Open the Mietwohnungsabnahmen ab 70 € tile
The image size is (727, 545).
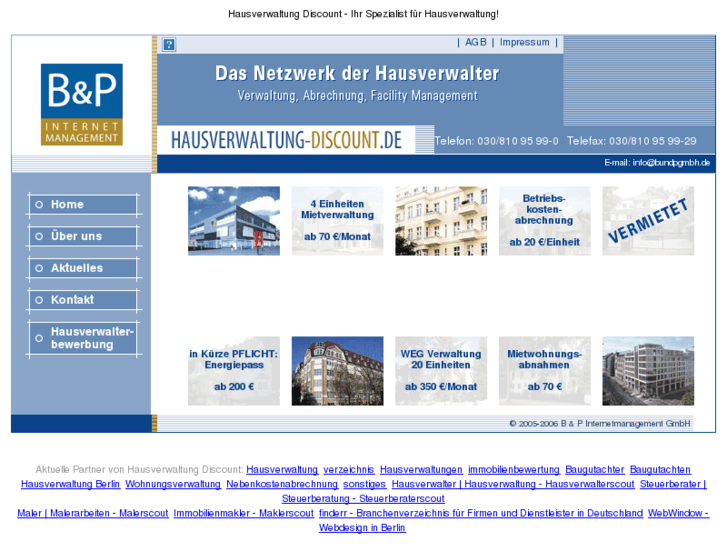pyautogui.click(x=545, y=371)
